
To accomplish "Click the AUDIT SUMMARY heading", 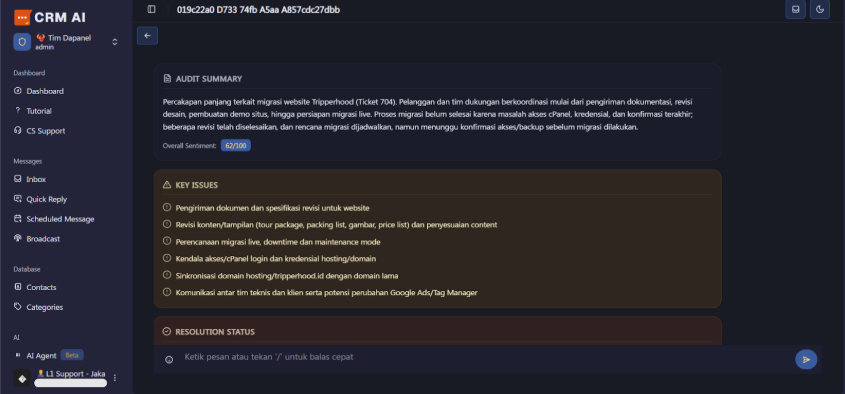I will [x=209, y=79].
